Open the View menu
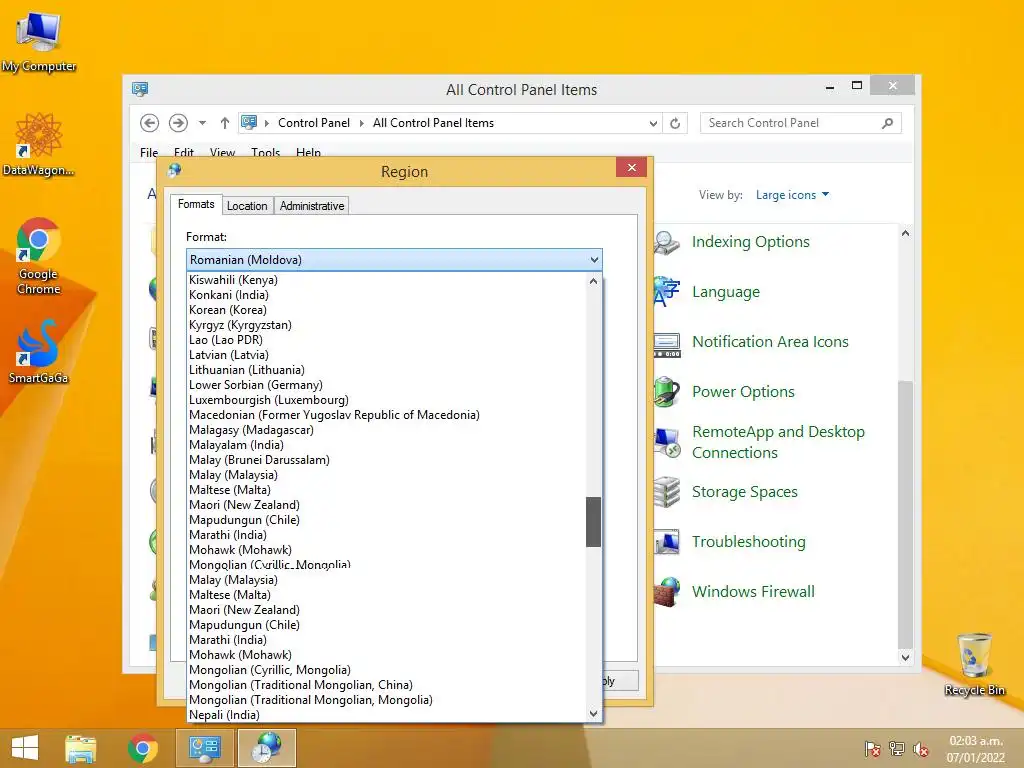The width and height of the screenshot is (1024, 768). click(x=222, y=153)
